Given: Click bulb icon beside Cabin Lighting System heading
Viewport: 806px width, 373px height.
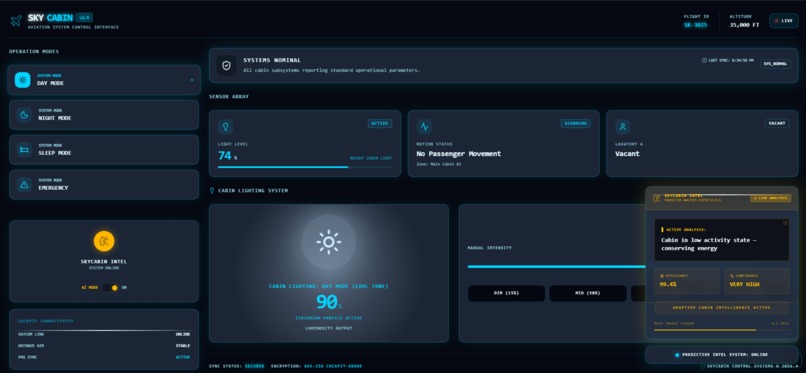Looking at the screenshot, I should coord(212,191).
